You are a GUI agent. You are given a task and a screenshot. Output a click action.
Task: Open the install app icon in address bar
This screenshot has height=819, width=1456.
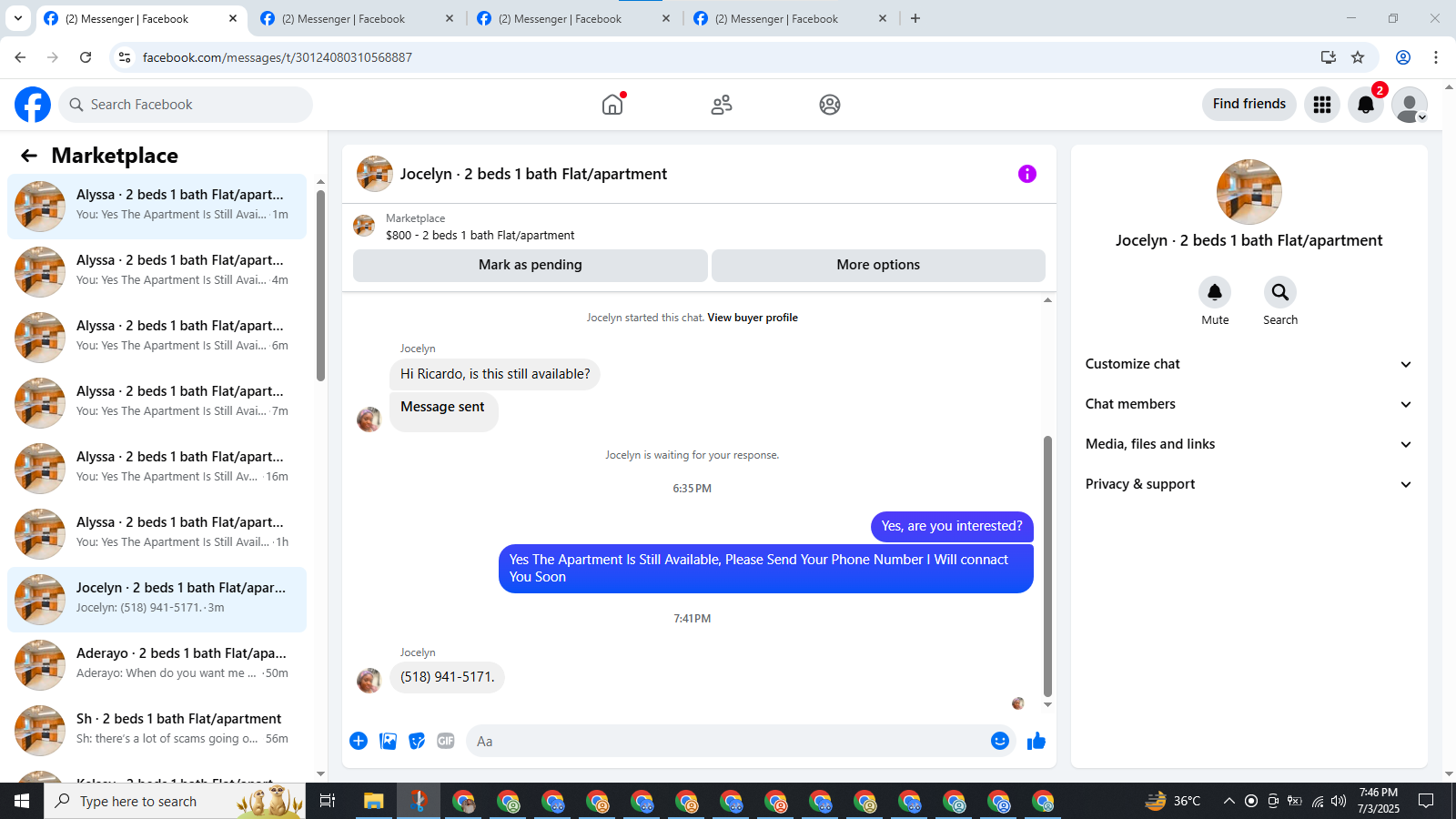click(x=1329, y=57)
